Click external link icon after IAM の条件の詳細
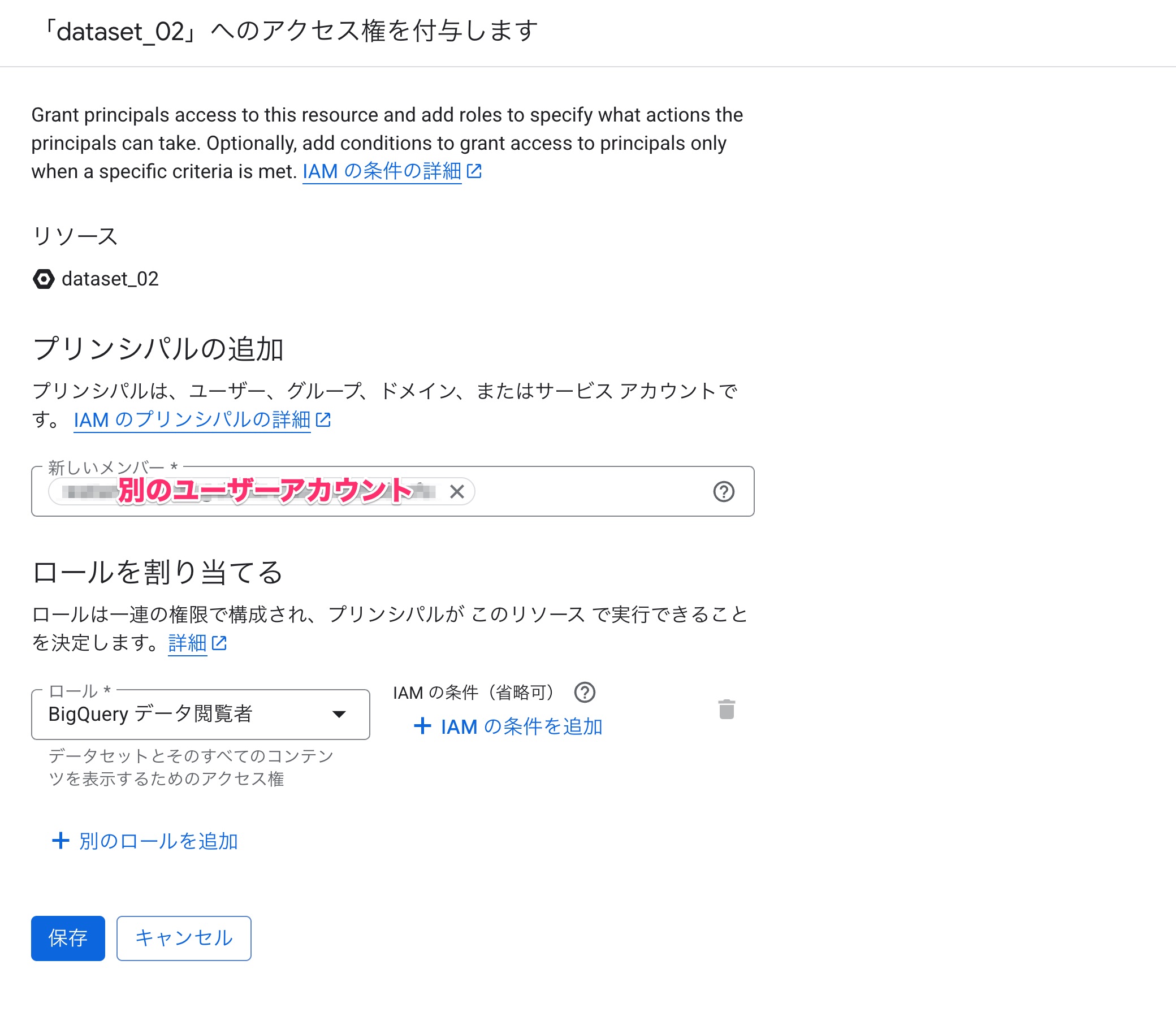1176x1021 pixels. (x=474, y=171)
